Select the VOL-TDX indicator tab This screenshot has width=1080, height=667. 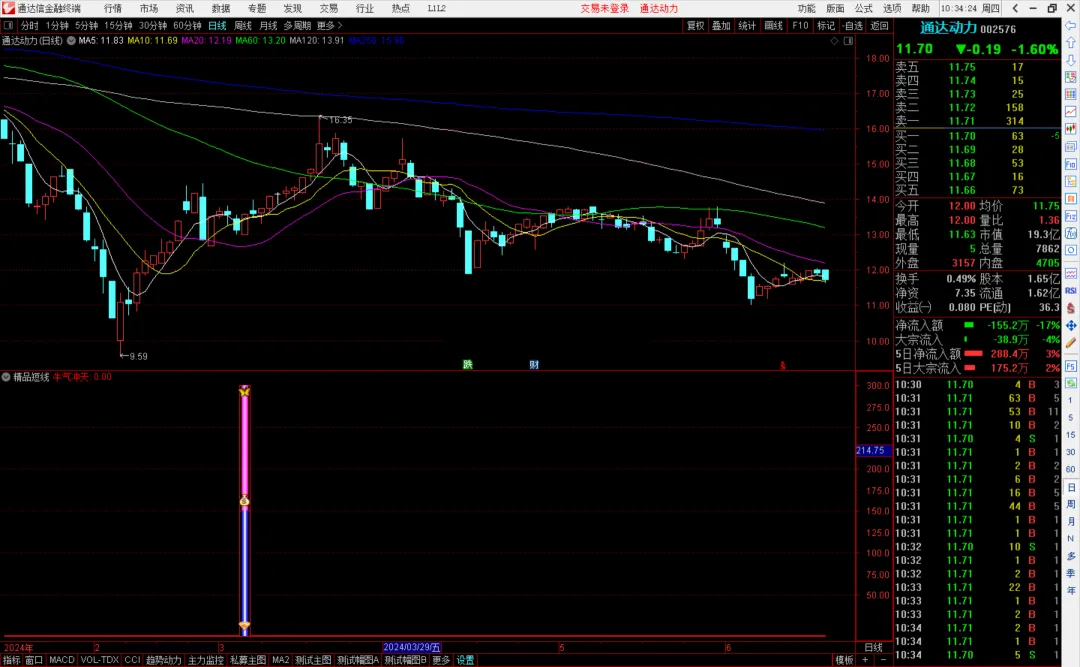click(x=99, y=660)
